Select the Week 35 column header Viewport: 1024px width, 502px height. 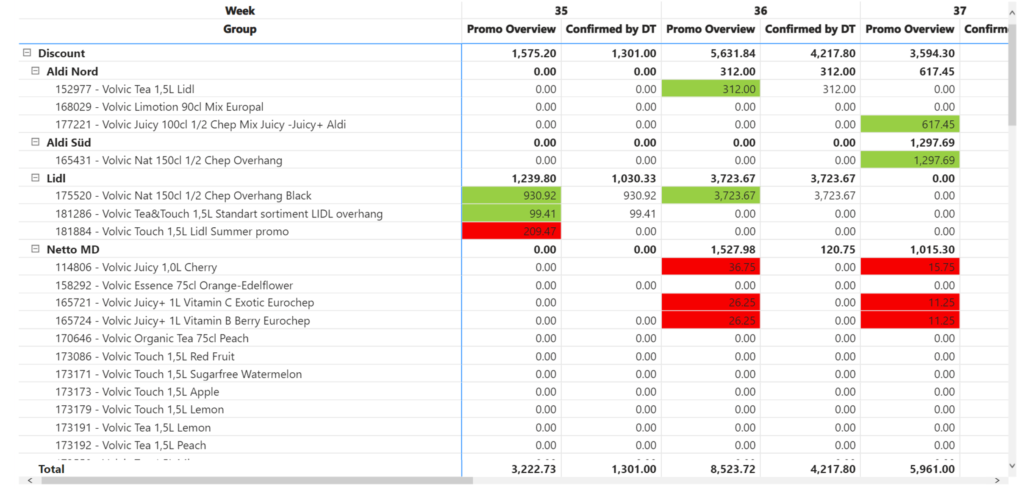tap(561, 10)
